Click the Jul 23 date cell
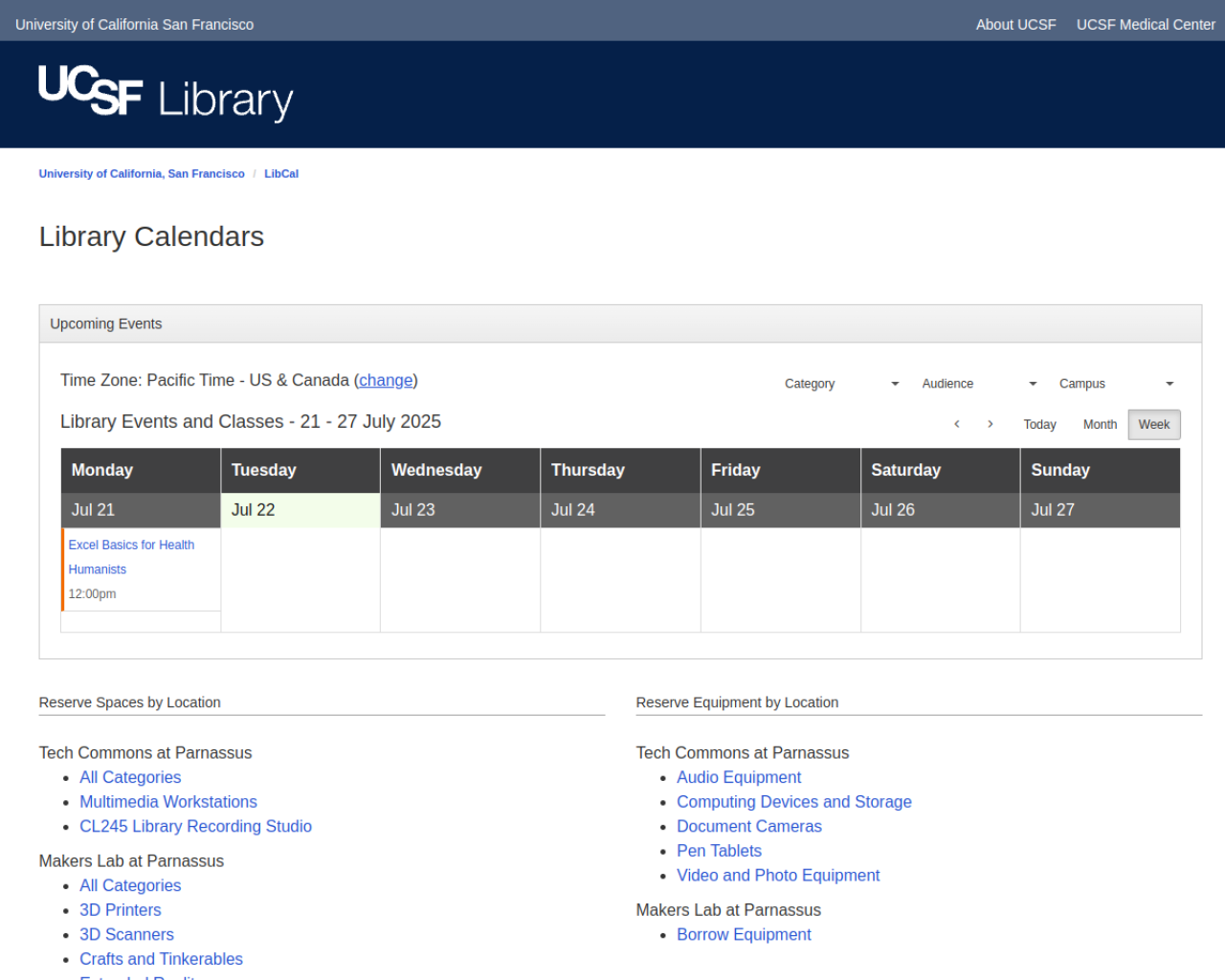Viewport: 1225px width, 980px height. (460, 510)
